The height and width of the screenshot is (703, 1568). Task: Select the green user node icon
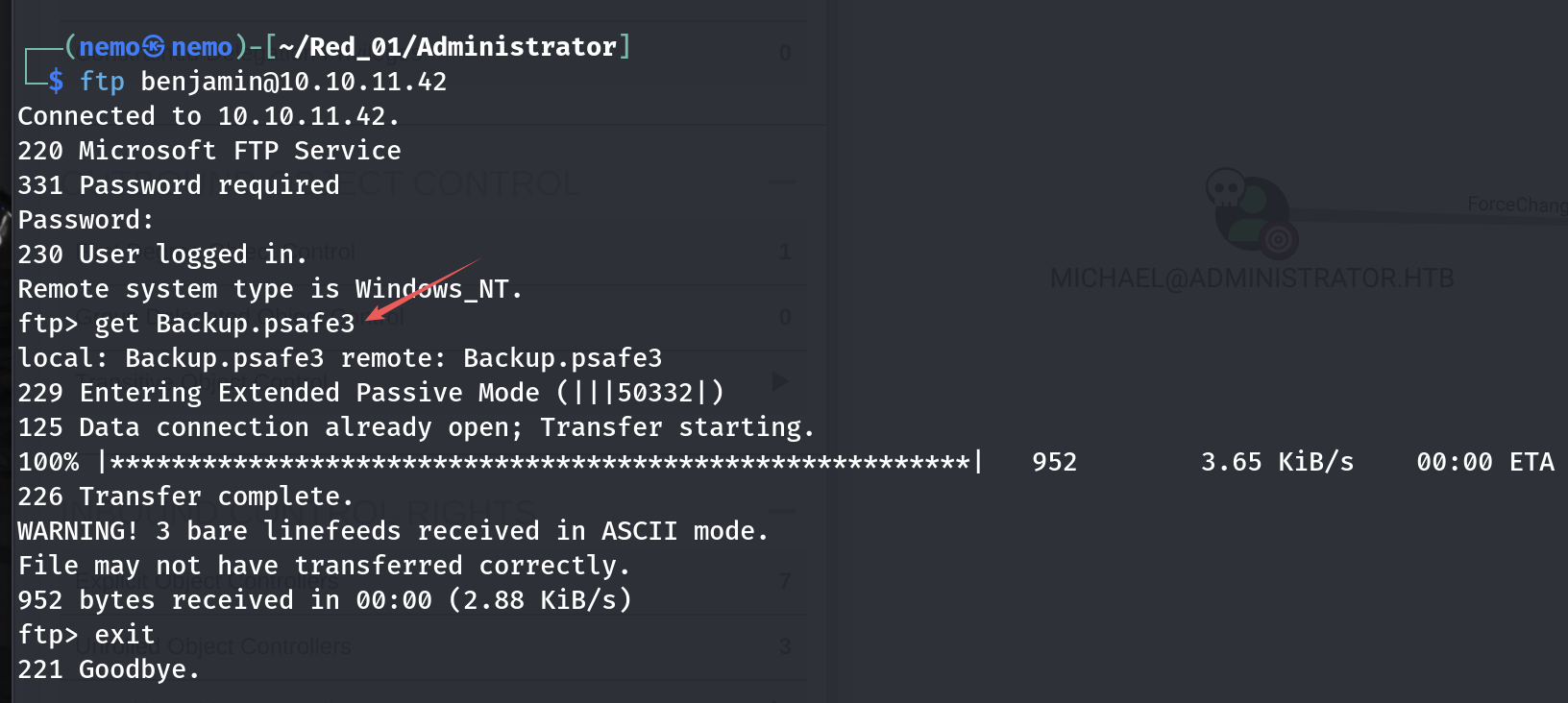click(x=1250, y=215)
